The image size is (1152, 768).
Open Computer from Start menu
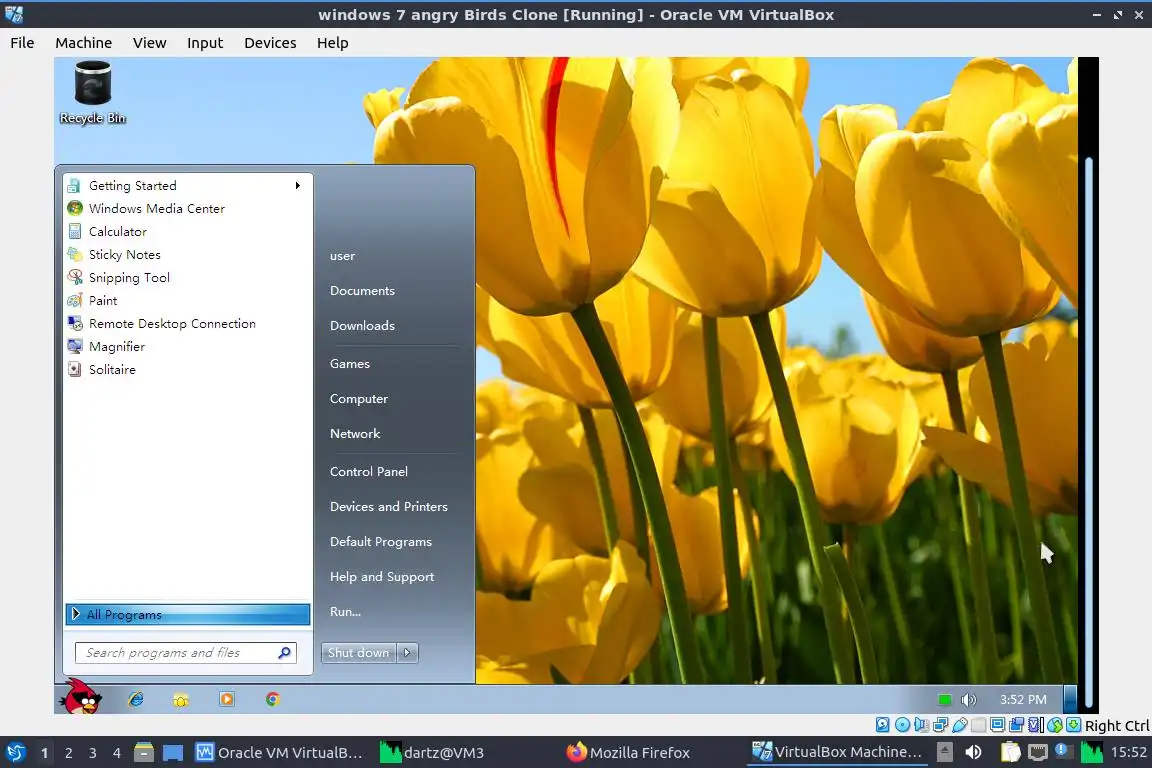(x=359, y=399)
